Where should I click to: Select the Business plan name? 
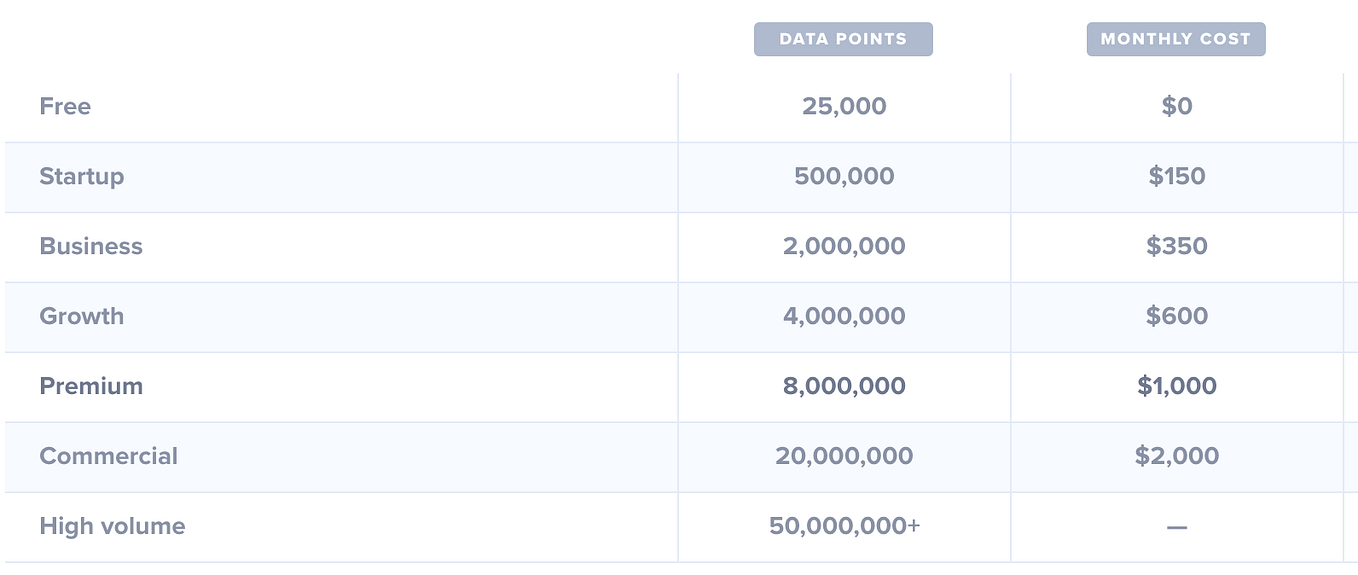91,246
